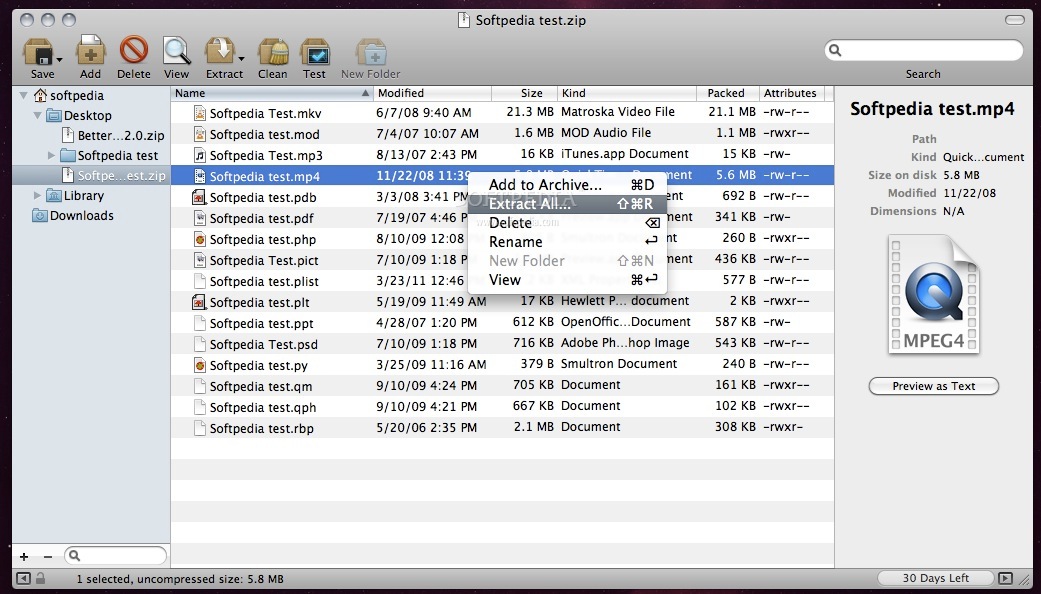Screen dimensions: 1041x594
Task: Click inside the Search field
Action: coord(922,49)
